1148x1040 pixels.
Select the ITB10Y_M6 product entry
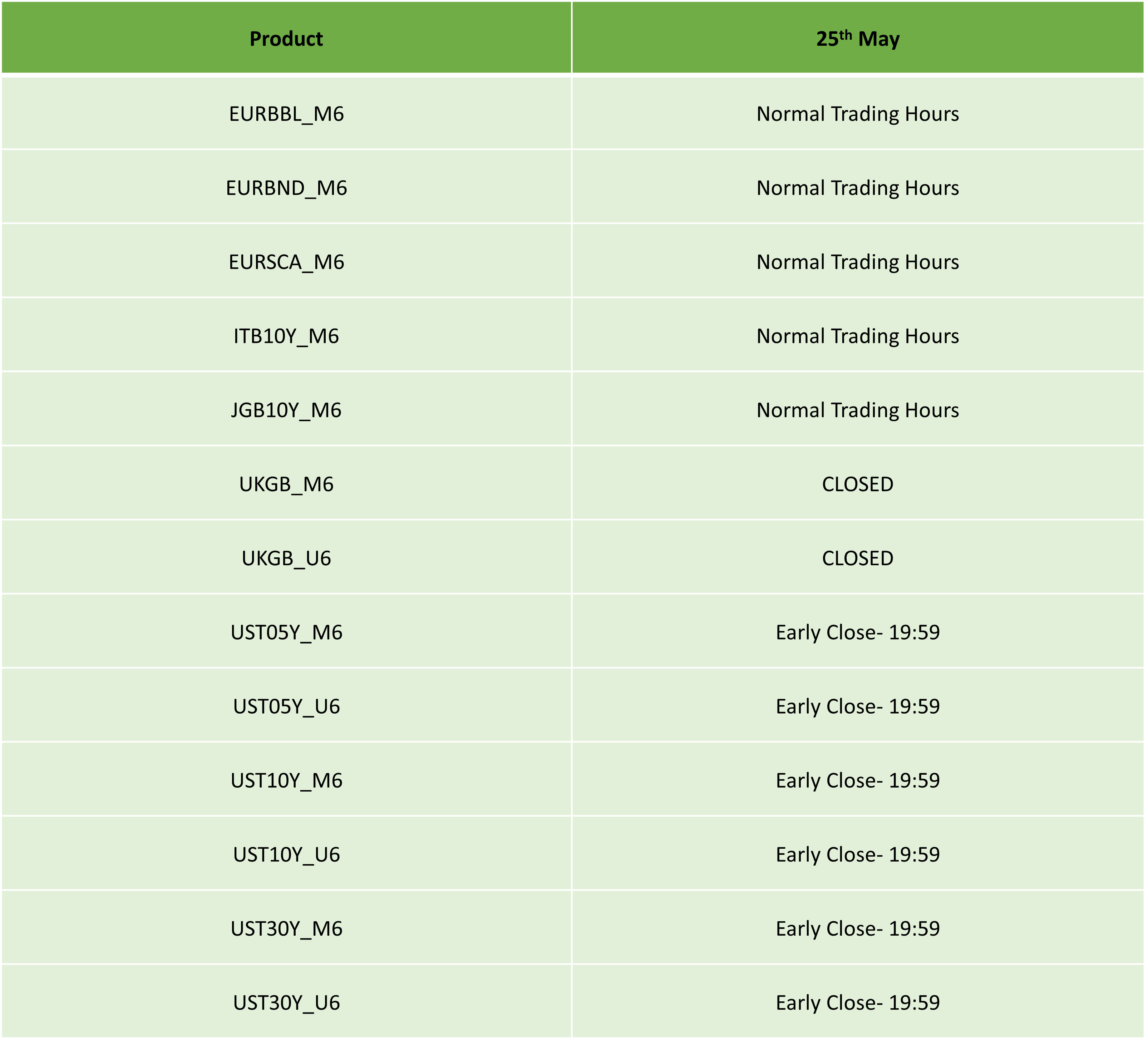tap(286, 336)
